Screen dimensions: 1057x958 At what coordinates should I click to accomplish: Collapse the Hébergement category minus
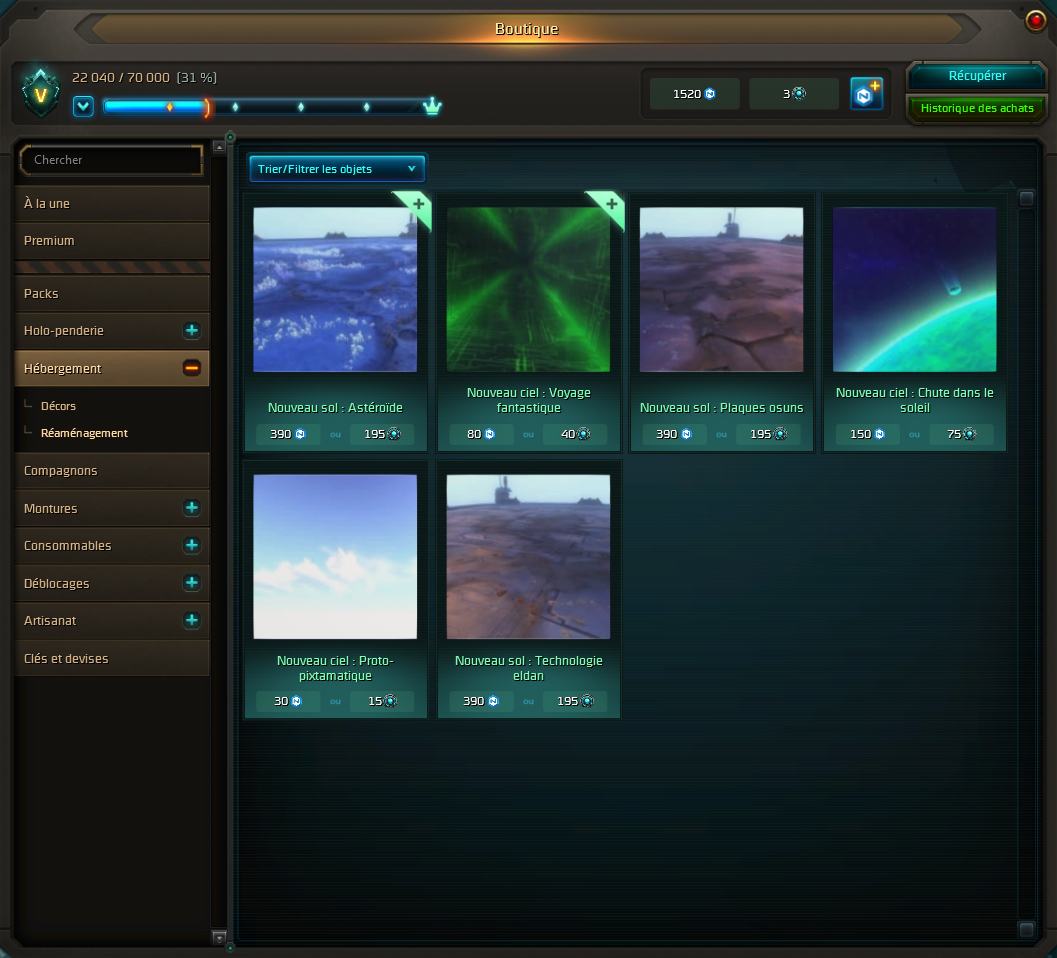tap(191, 368)
